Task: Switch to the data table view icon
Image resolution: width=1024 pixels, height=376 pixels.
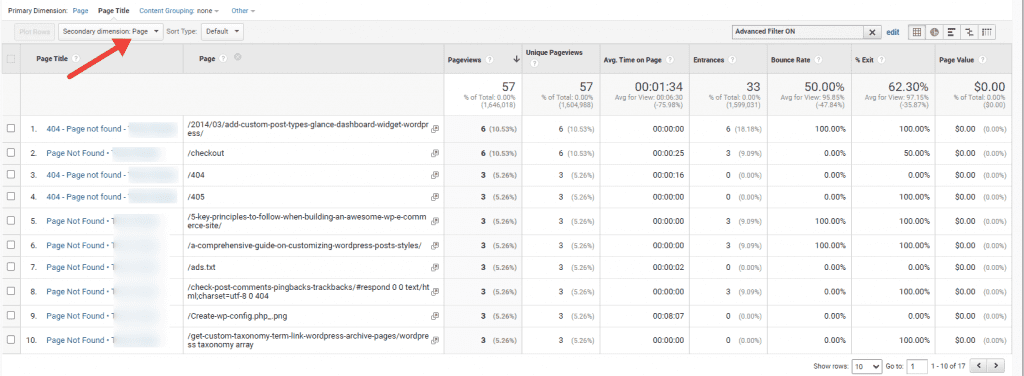Action: click(918, 31)
